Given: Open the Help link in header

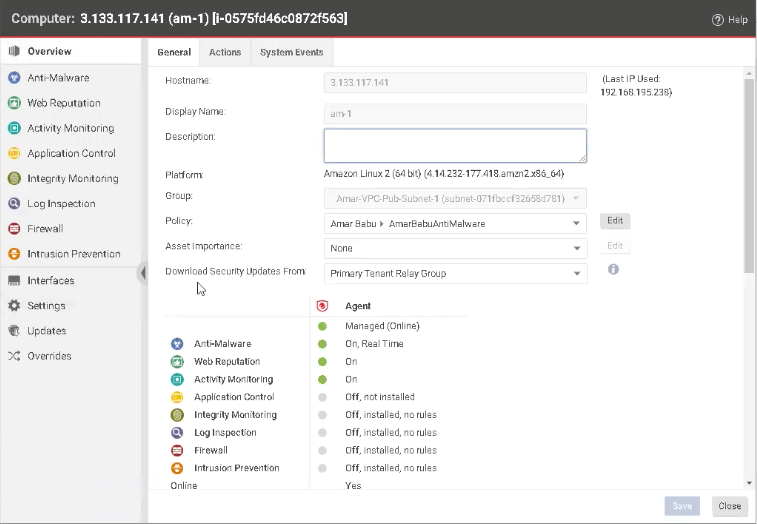Looking at the screenshot, I should [729, 20].
